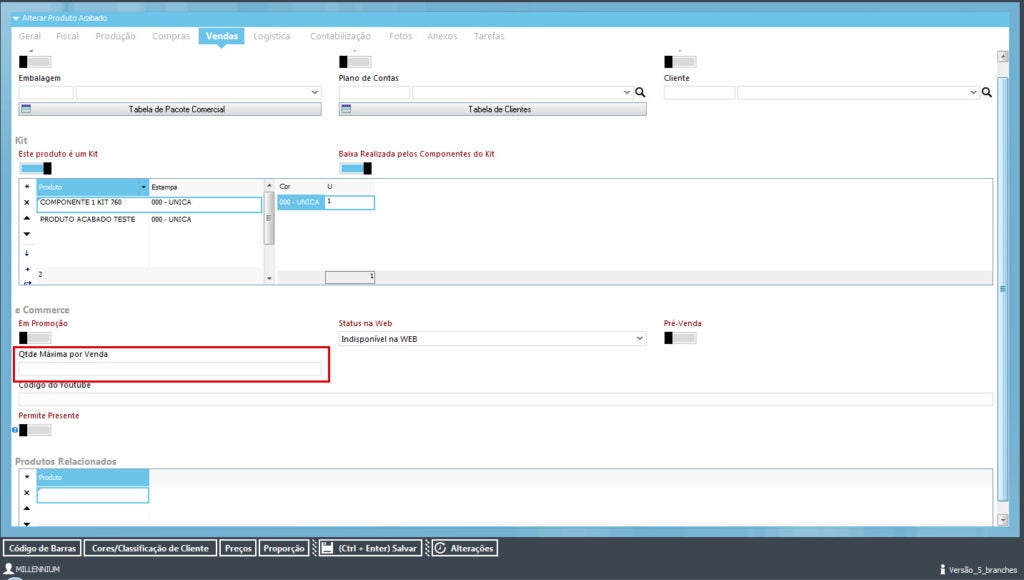Expand the Embalagem dropdown list
1024x580 pixels.
point(314,92)
